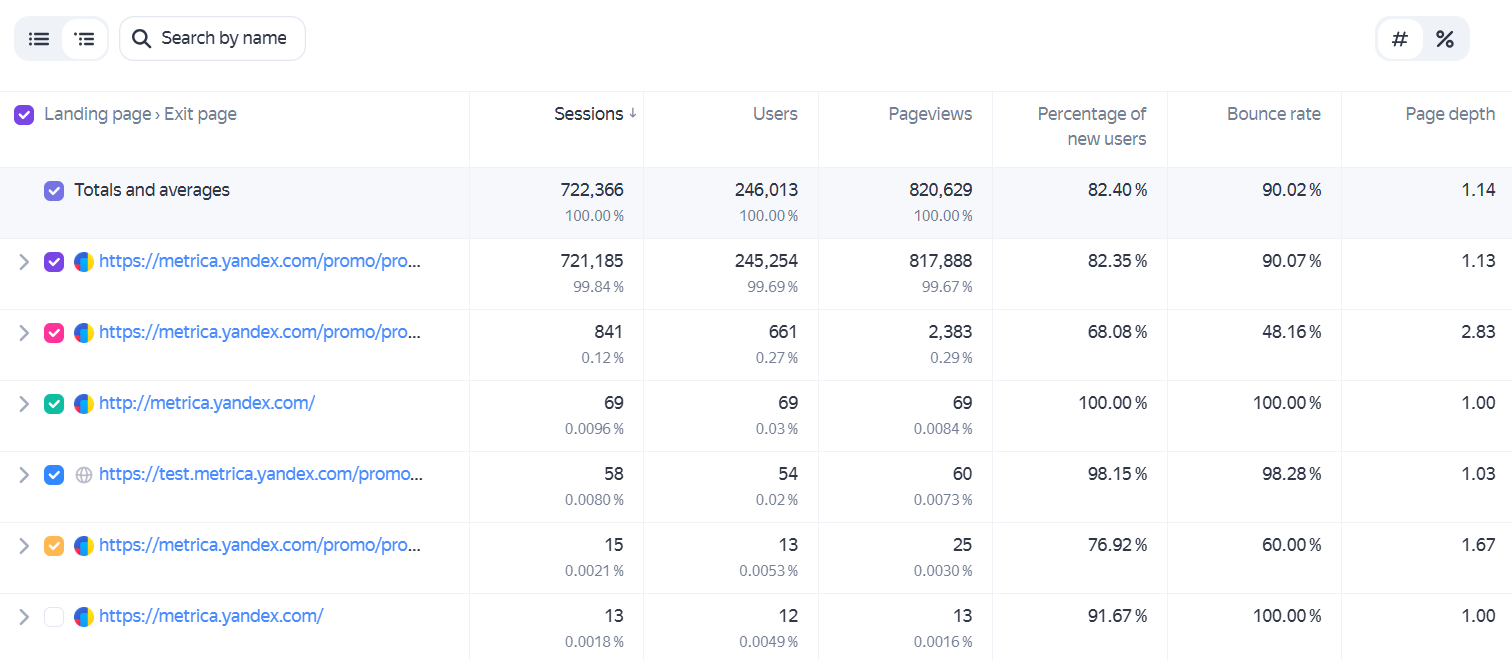Focus the Search by name field

[212, 39]
